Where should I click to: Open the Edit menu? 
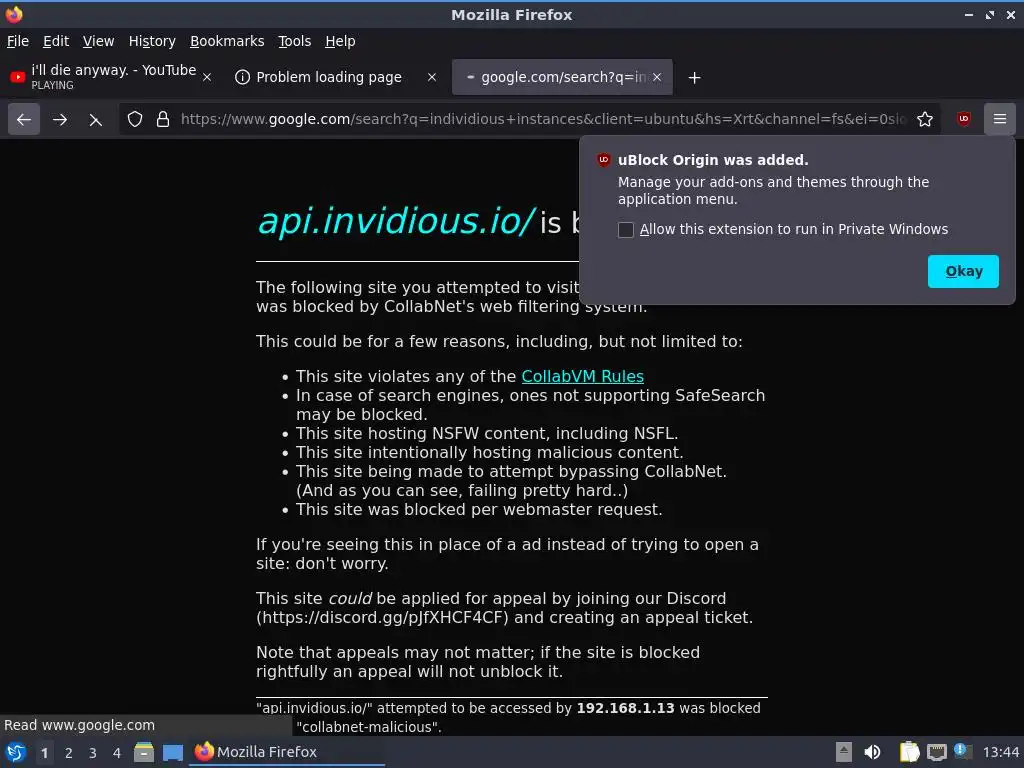point(56,41)
